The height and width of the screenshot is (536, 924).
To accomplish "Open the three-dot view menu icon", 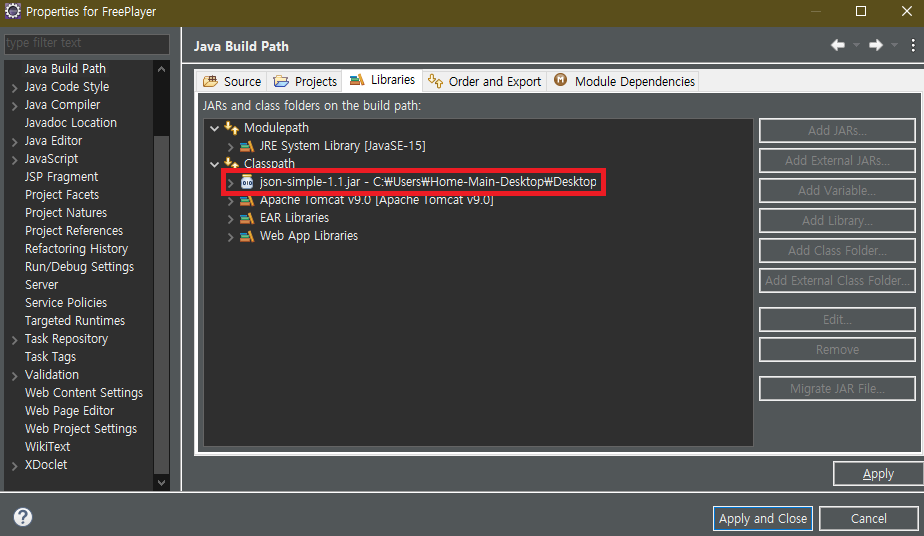I will (913, 45).
